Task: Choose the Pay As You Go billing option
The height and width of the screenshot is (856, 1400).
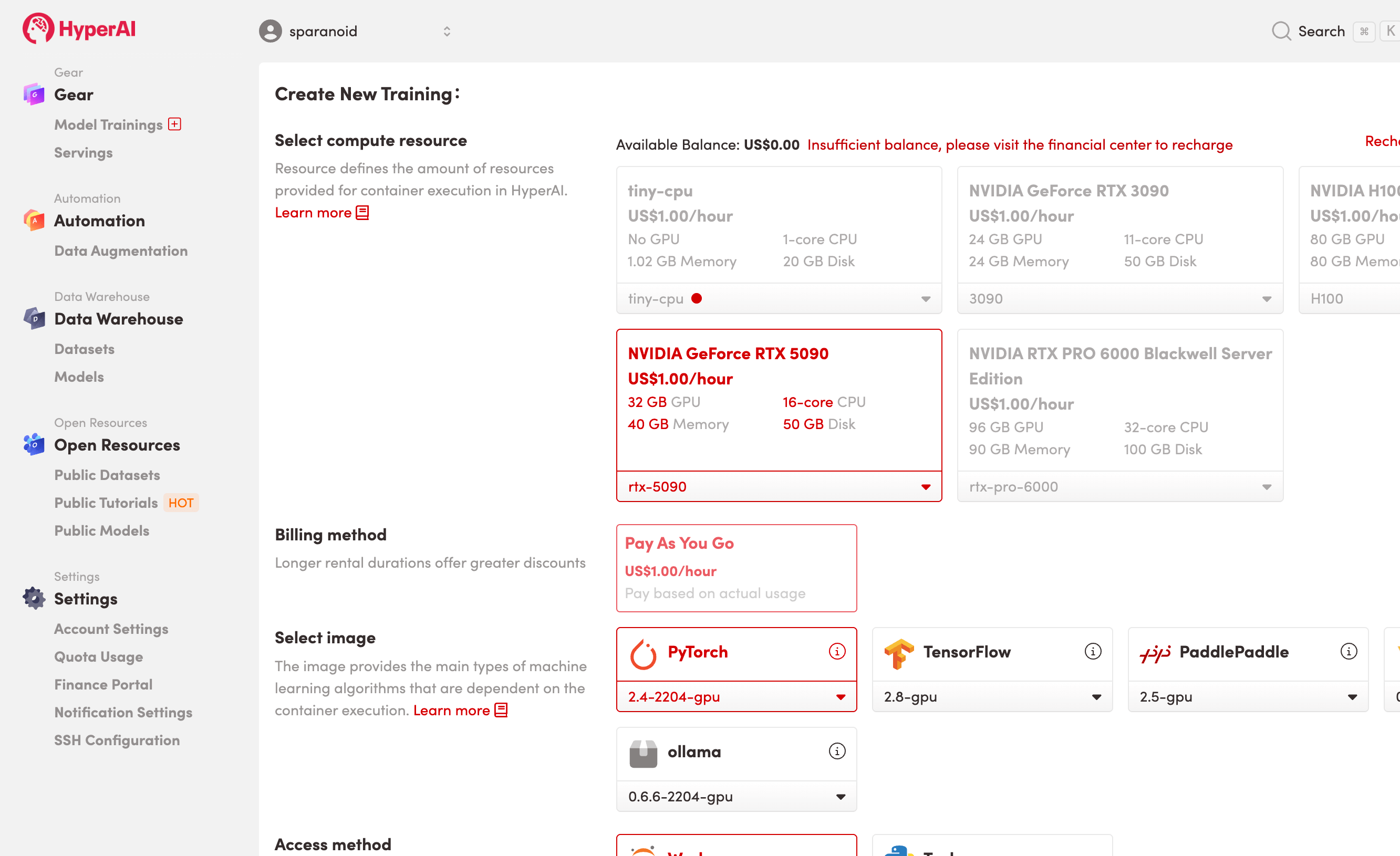Action: [736, 568]
